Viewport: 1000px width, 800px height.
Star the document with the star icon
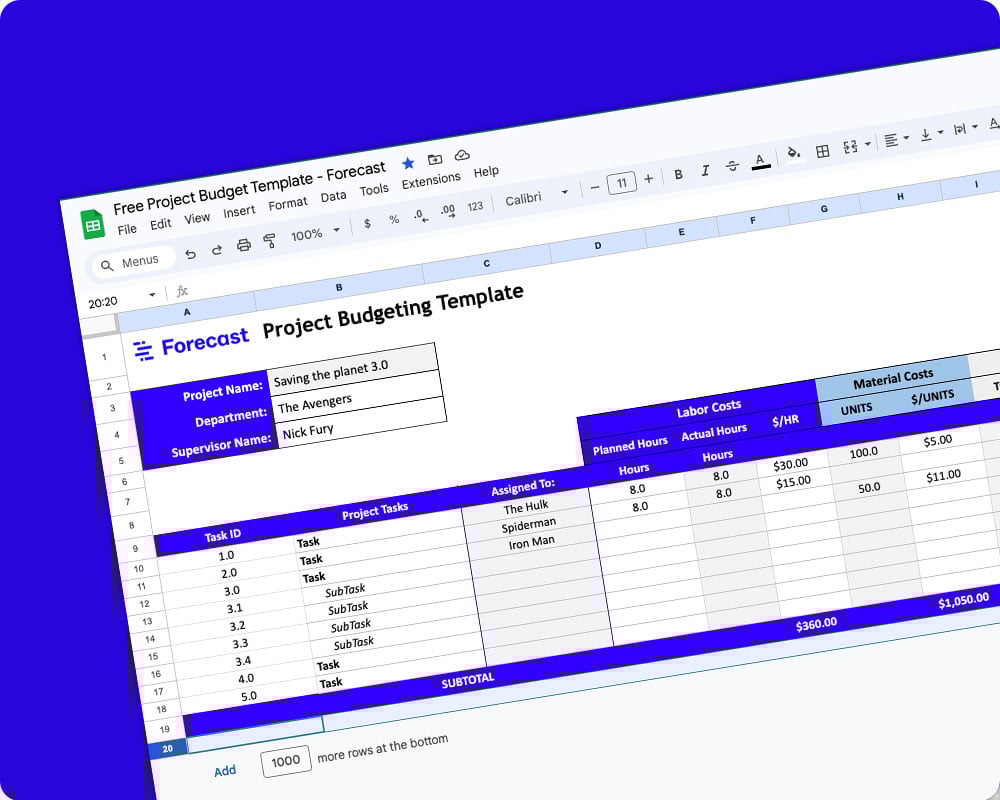tap(408, 163)
